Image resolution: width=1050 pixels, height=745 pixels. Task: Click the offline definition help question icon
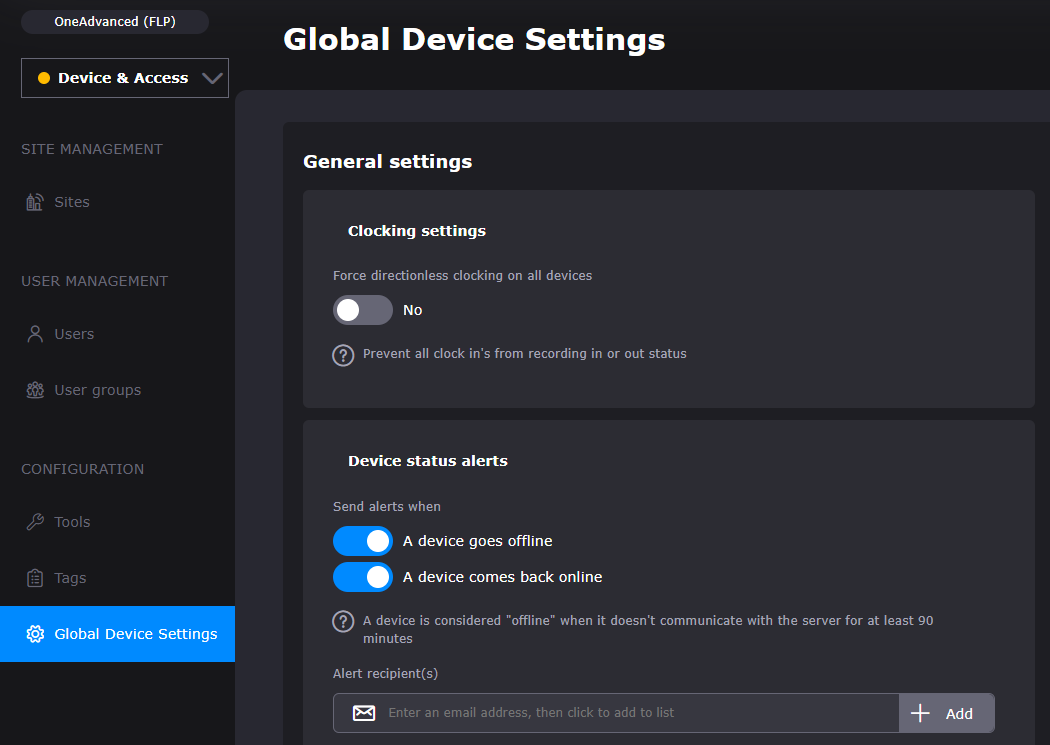point(343,621)
